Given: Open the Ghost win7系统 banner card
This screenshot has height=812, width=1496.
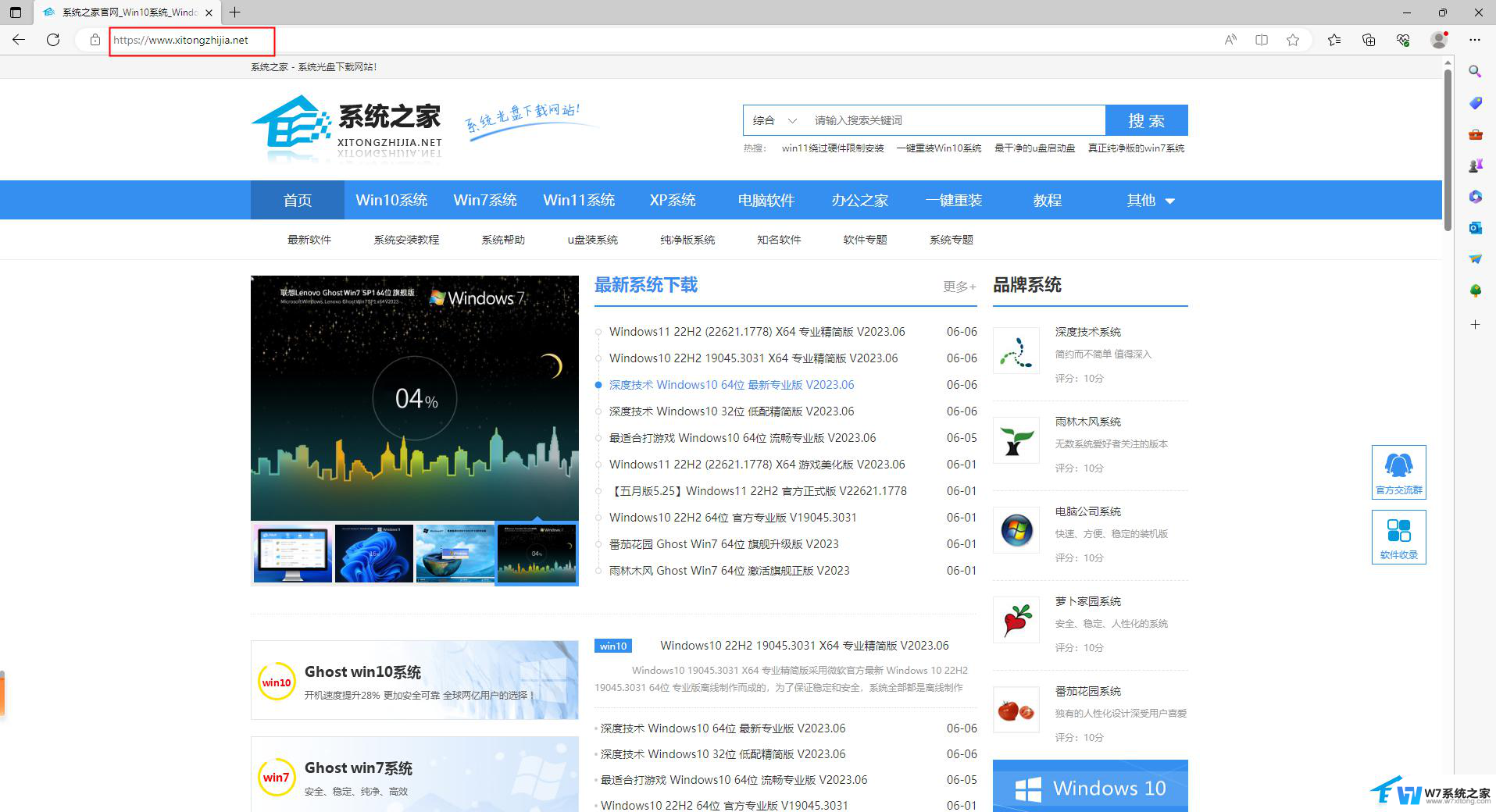Looking at the screenshot, I should pos(415,775).
